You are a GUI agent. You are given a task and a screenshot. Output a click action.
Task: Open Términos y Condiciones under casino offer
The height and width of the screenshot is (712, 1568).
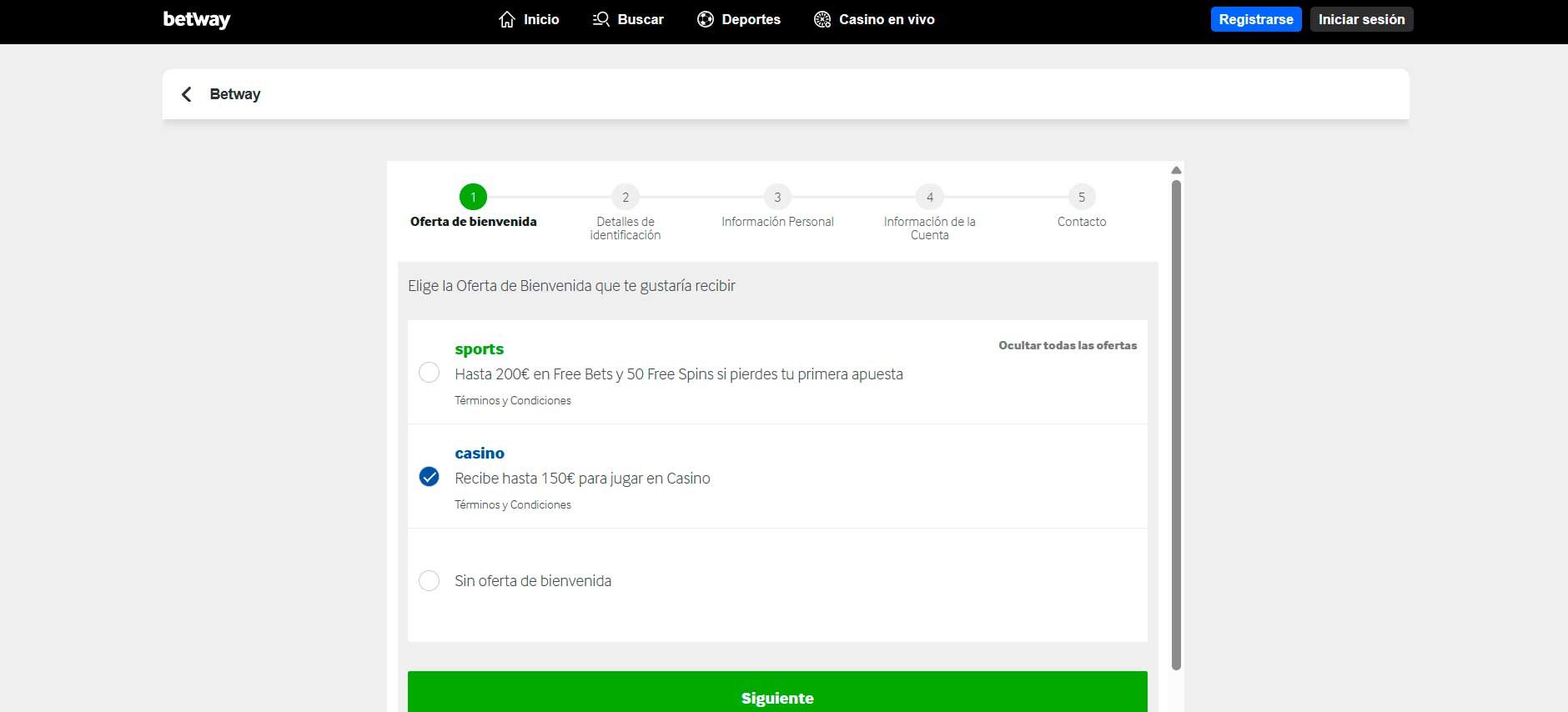tap(513, 504)
